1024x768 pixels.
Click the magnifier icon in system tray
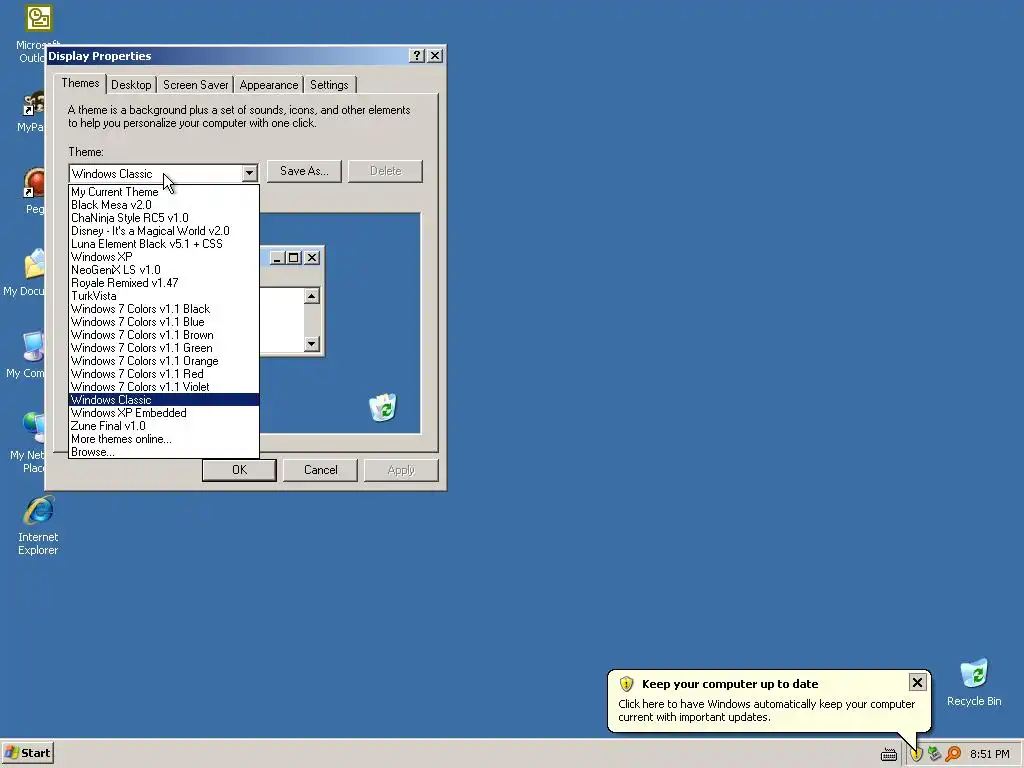[953, 754]
